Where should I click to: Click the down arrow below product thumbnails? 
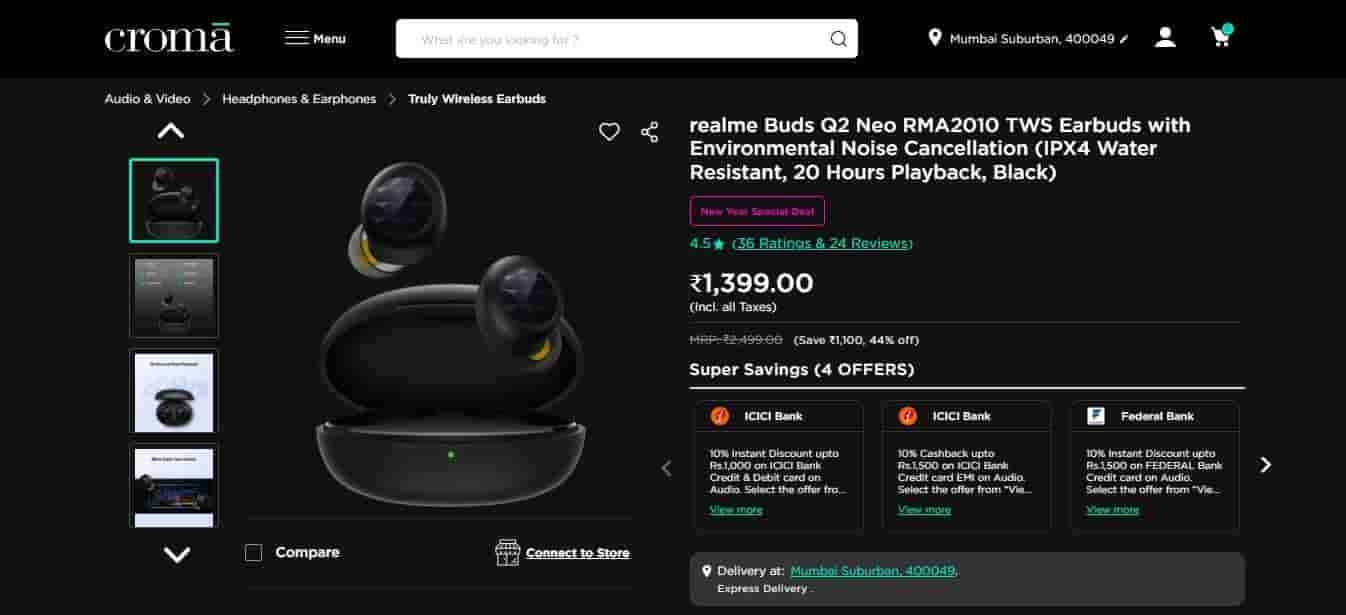[x=175, y=554]
